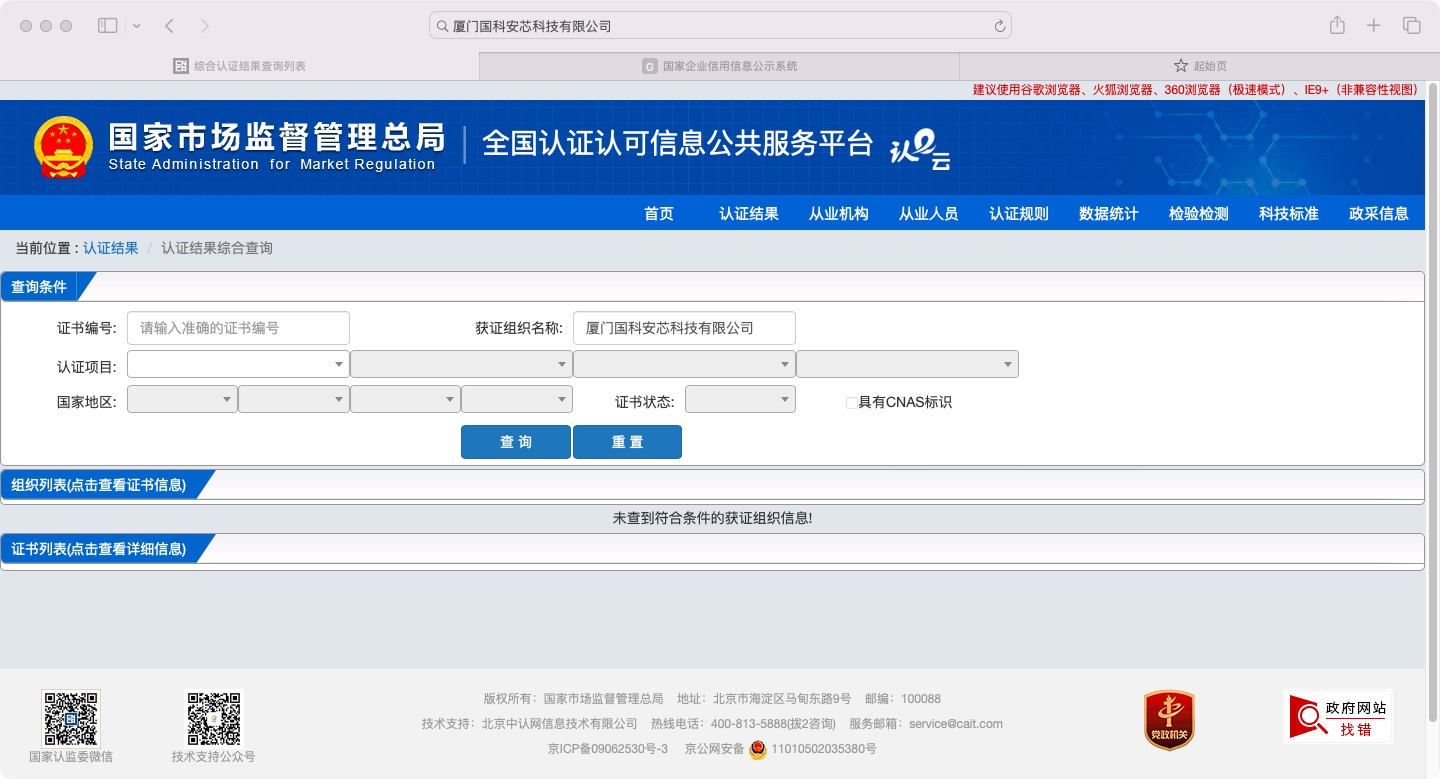1440x779 pixels.
Task: Open the 数据统计 navigation menu
Action: coord(1109,213)
